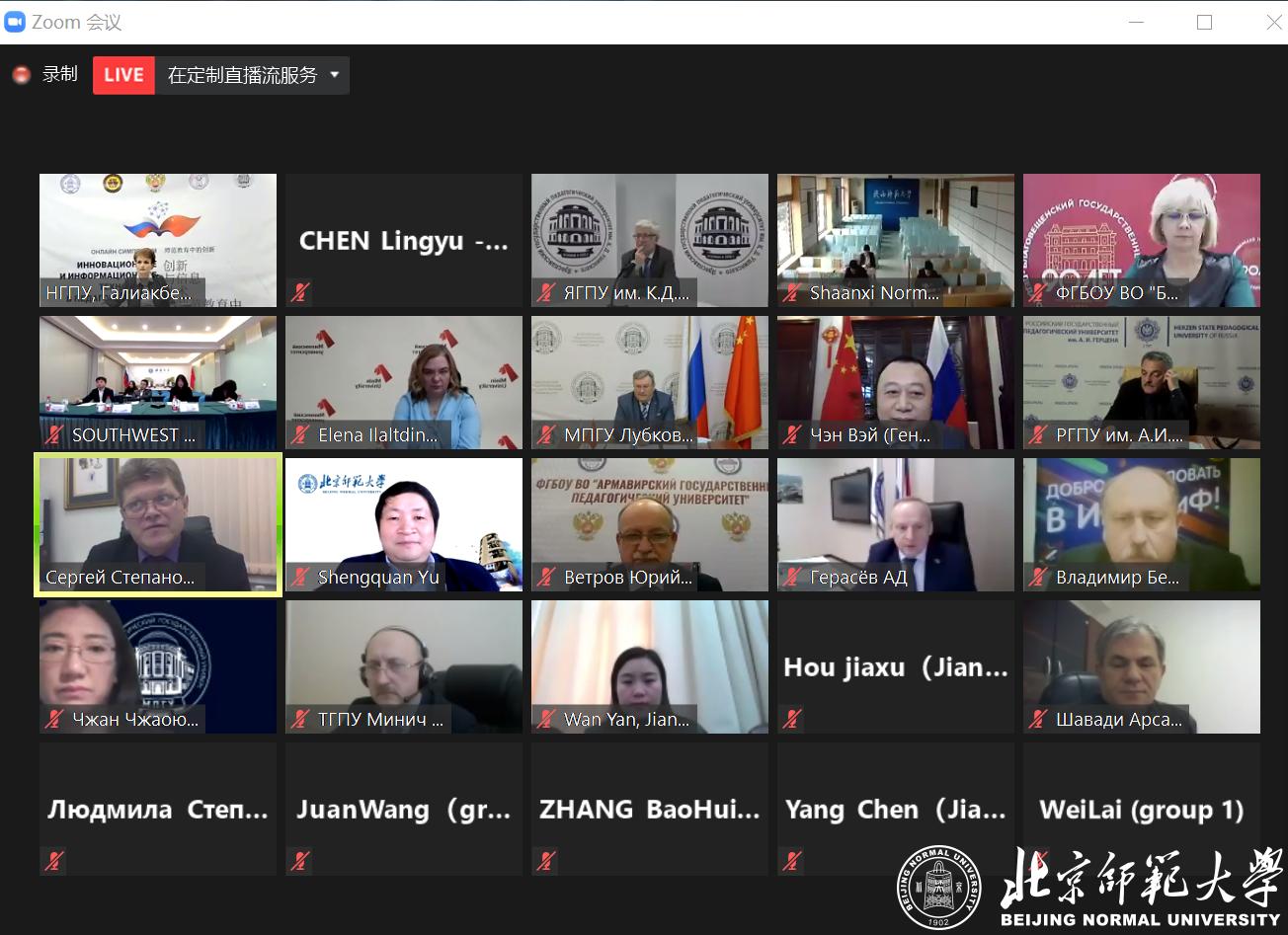Click the muted mic icon on JuanWang tile
1288x935 pixels.
point(300,861)
